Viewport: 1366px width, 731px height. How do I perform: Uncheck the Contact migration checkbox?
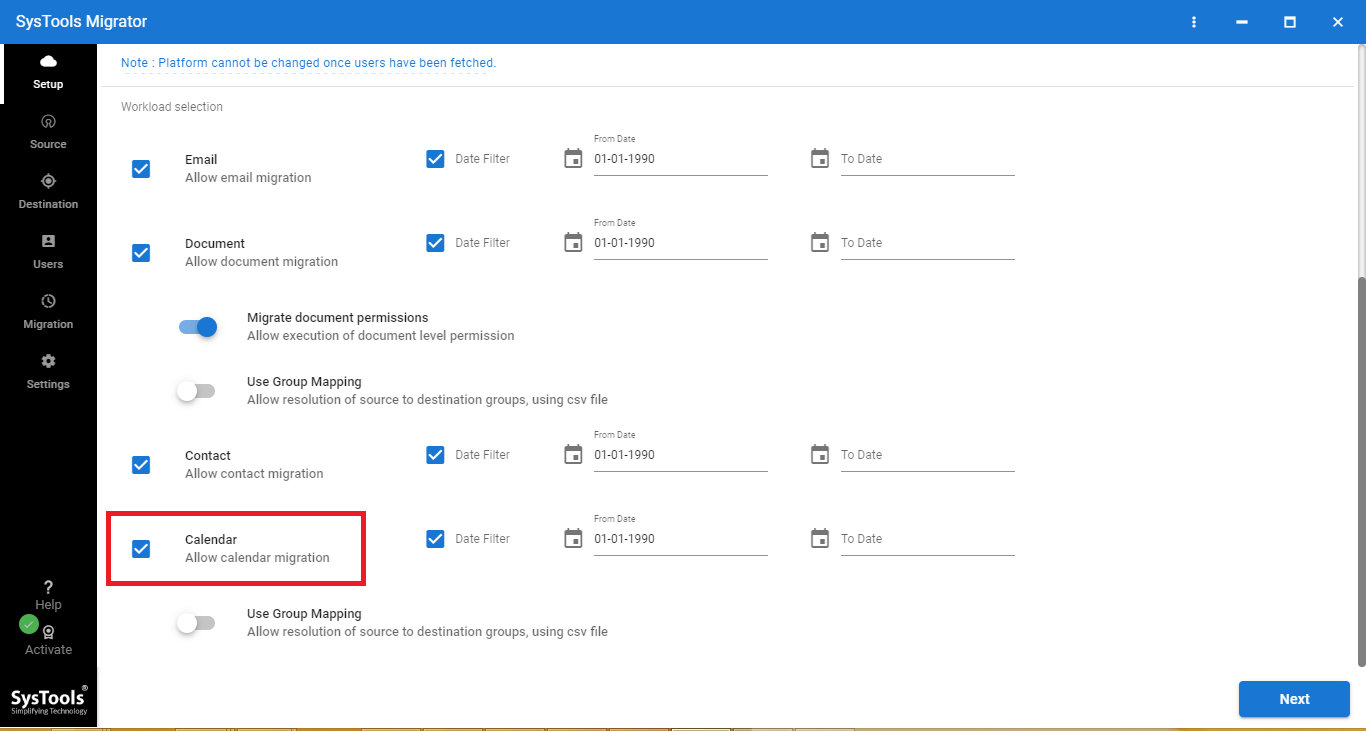(141, 465)
